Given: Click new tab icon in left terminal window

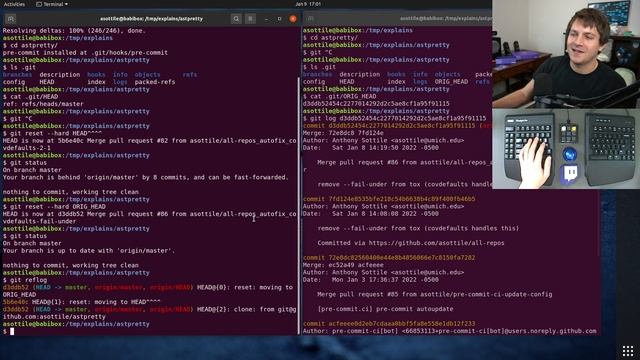Looking at the screenshot, I should [x=11, y=19].
